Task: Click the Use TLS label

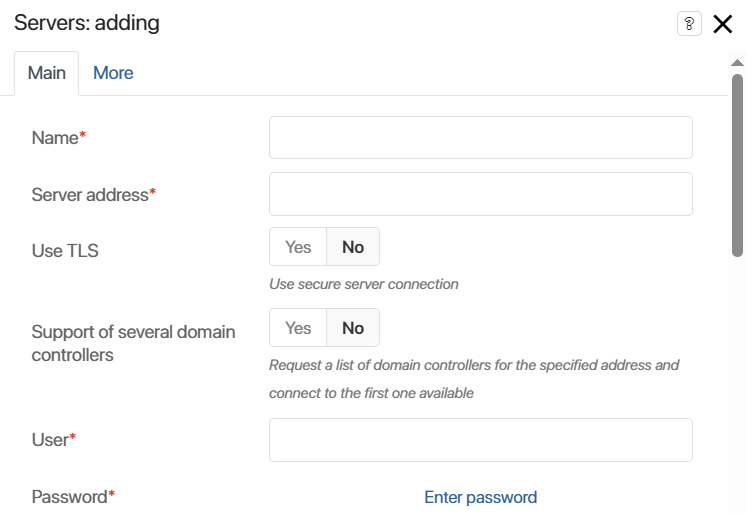Action: [65, 251]
